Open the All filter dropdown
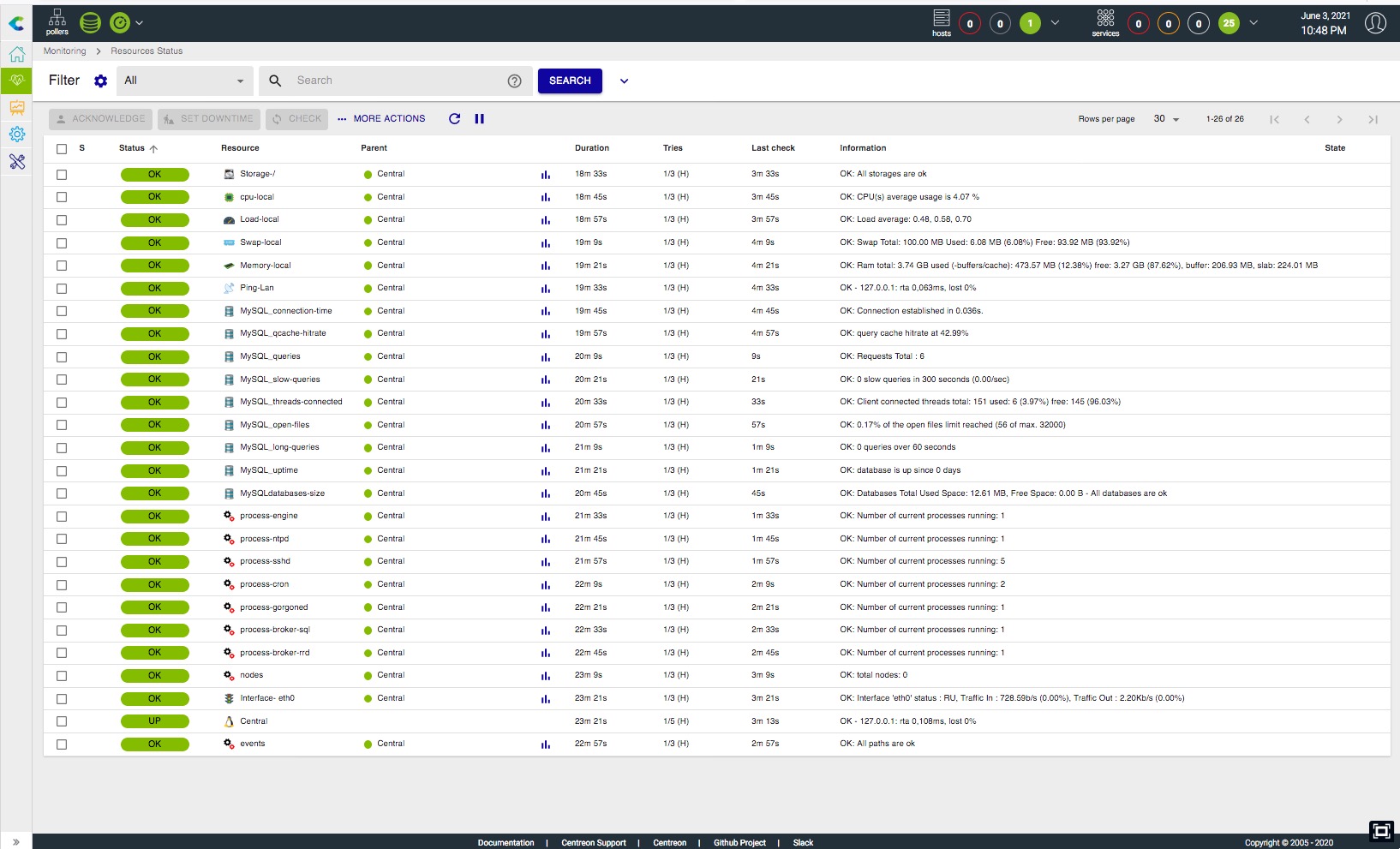This screenshot has height=849, width=1400. (184, 81)
